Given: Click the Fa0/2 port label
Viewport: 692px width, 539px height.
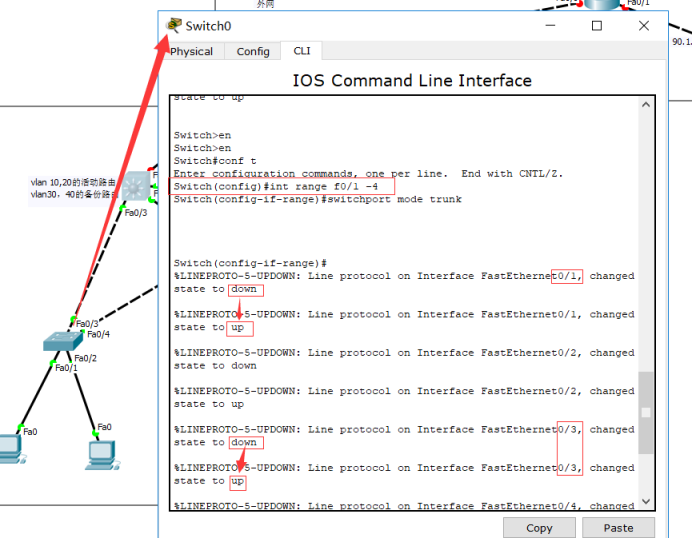Looking at the screenshot, I should 86,358.
